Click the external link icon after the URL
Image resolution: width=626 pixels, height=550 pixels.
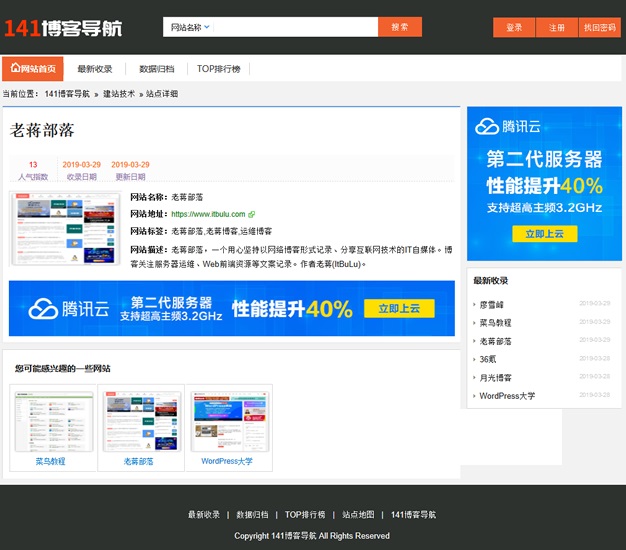click(x=252, y=214)
